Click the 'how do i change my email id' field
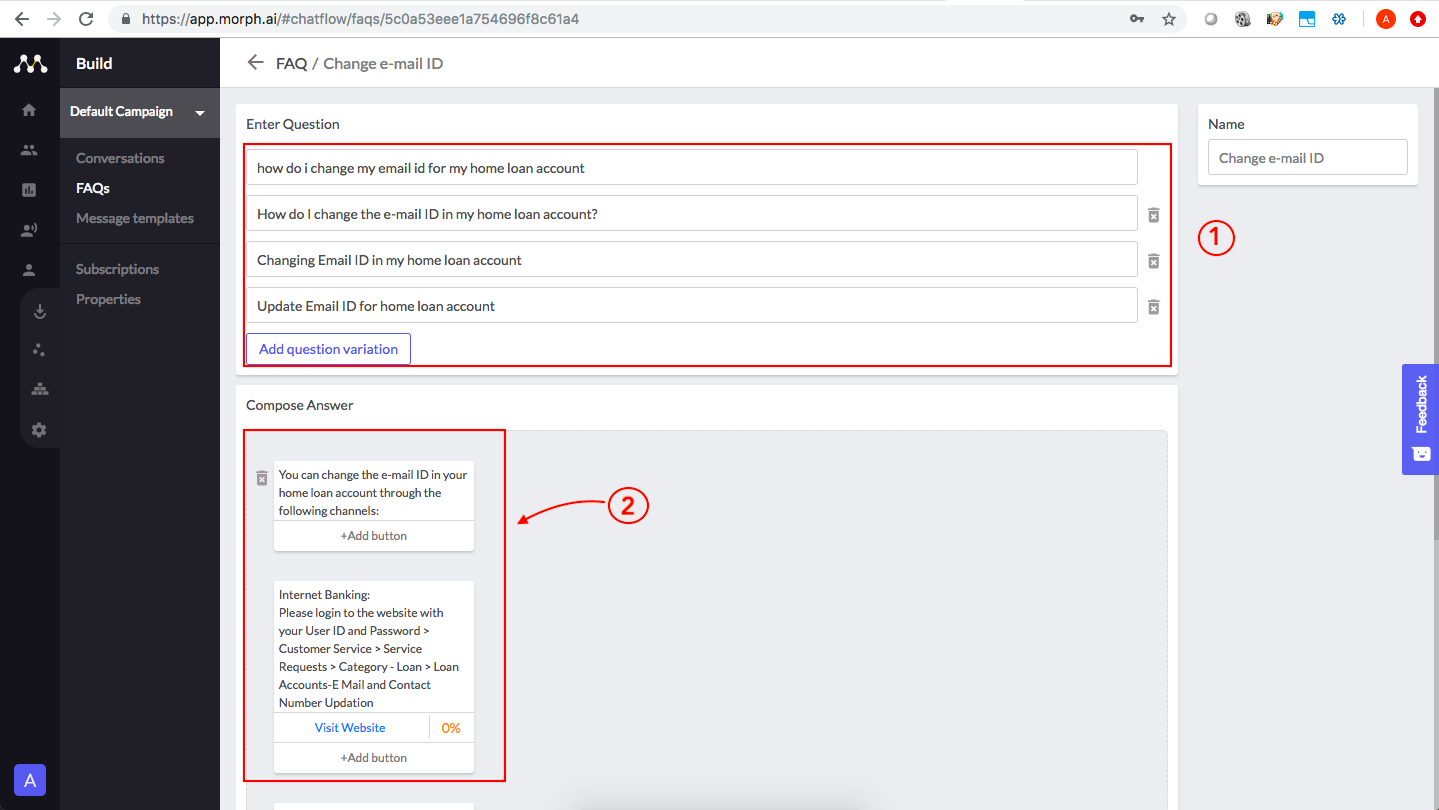The height and width of the screenshot is (810, 1439). 692,168
